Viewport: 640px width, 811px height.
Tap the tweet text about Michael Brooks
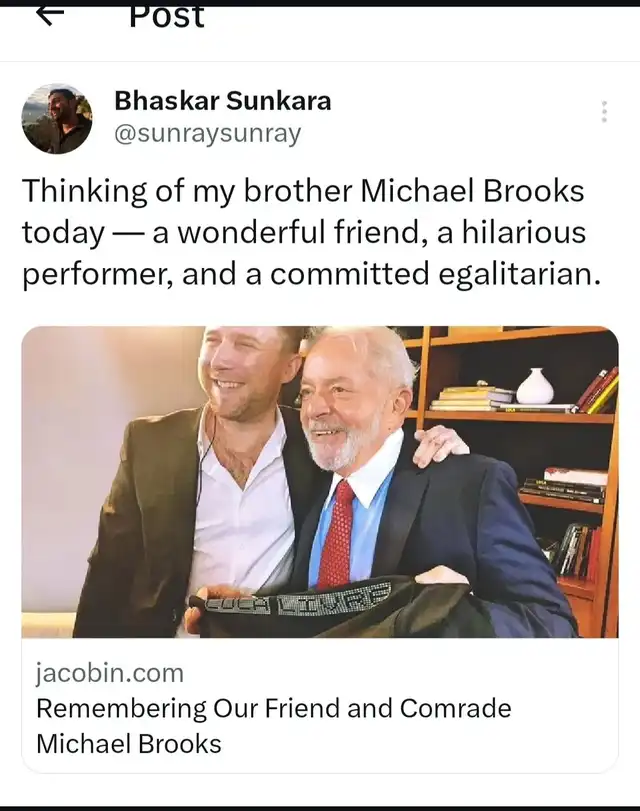click(x=311, y=232)
